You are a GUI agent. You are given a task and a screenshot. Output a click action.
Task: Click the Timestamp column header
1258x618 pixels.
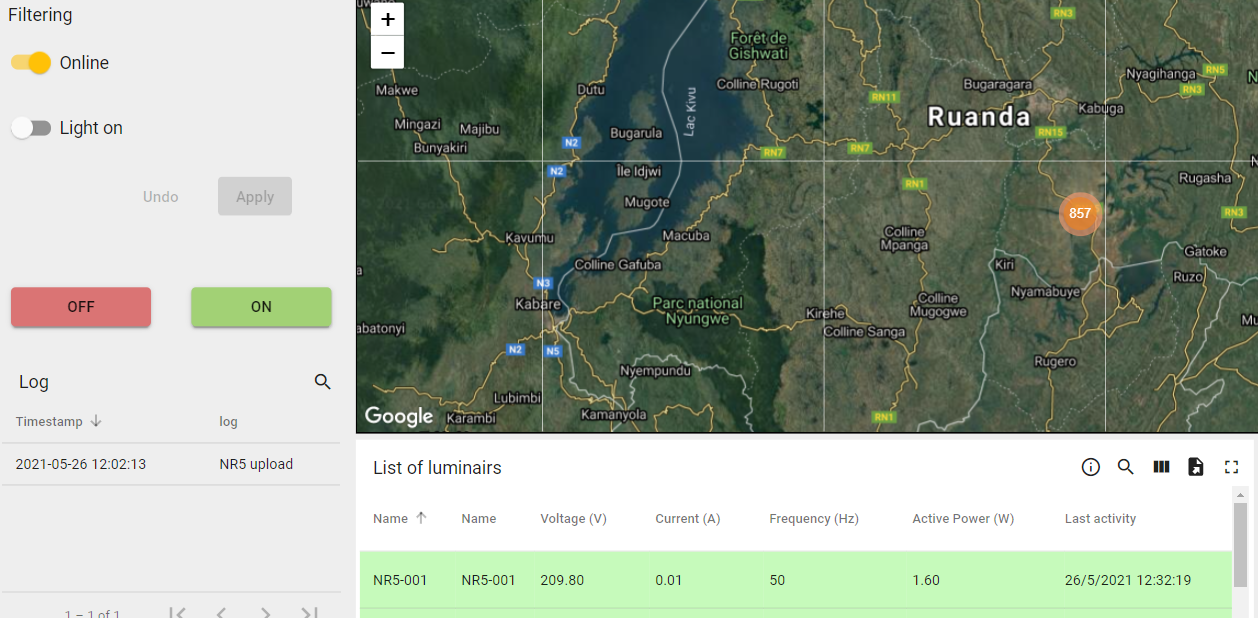[x=49, y=421]
